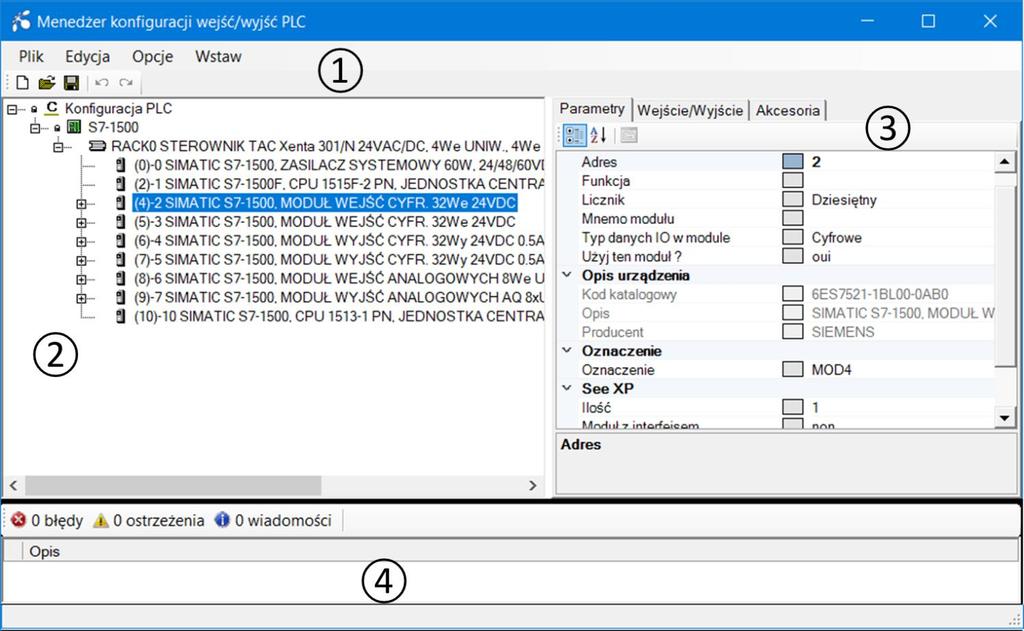Open the Plik menu

click(31, 56)
